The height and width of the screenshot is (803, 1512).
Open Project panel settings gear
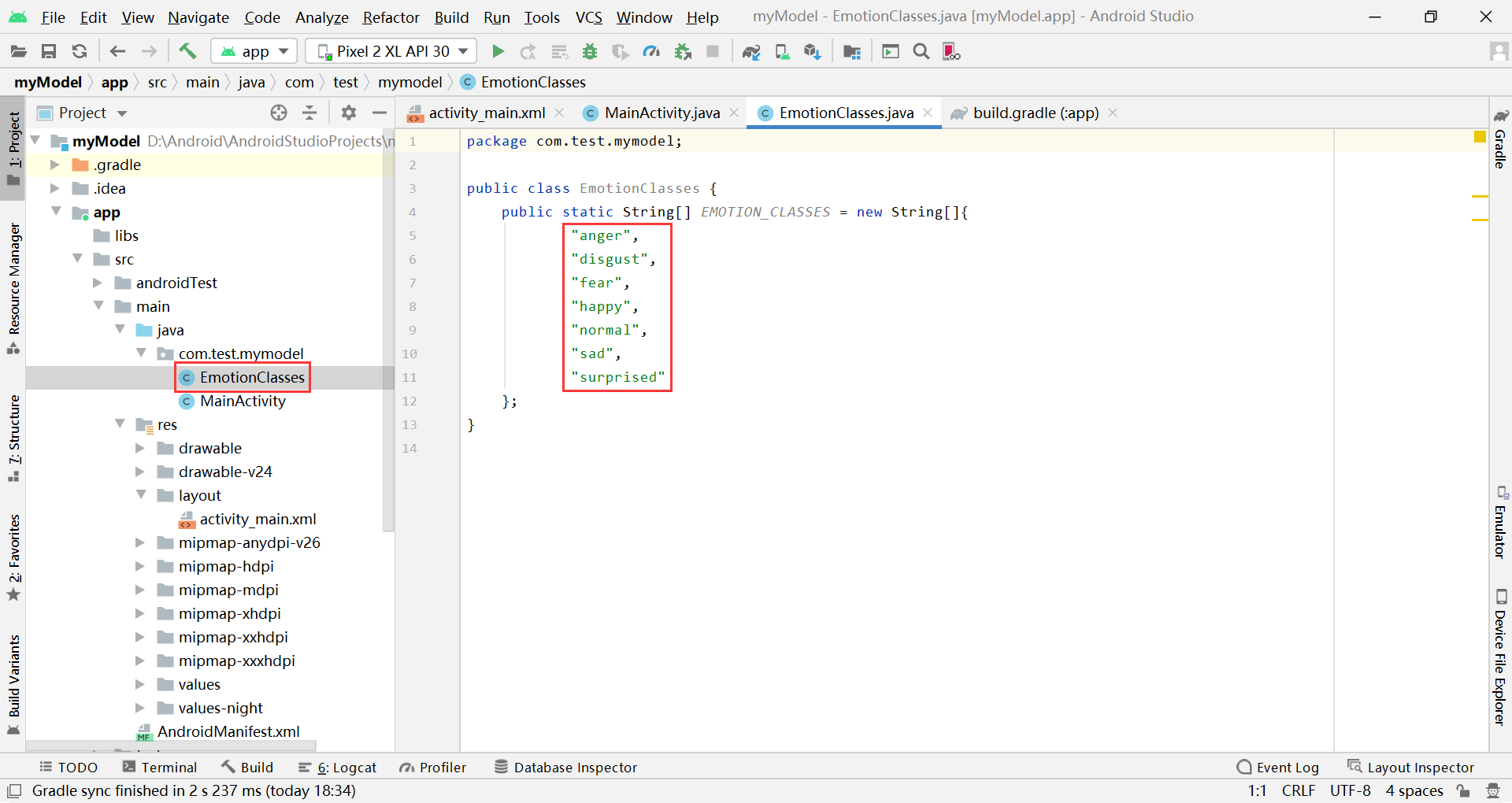point(348,113)
